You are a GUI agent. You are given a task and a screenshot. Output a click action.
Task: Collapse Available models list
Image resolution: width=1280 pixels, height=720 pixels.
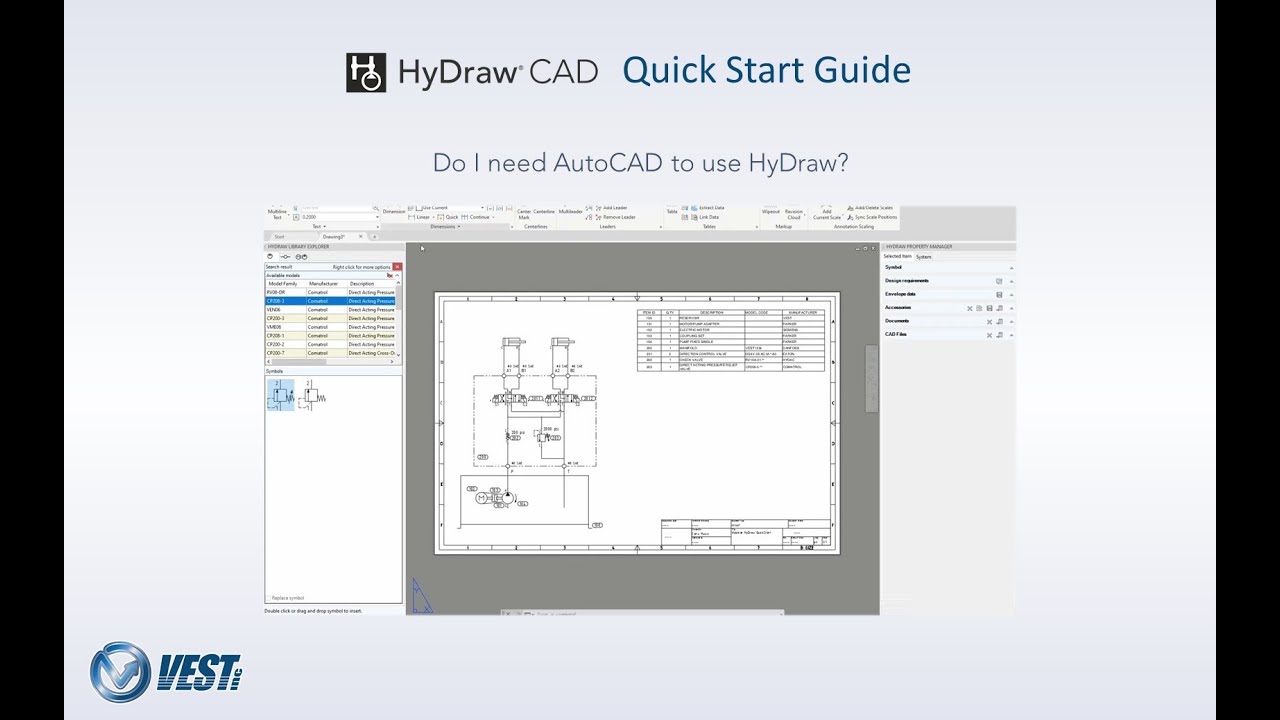pos(397,275)
